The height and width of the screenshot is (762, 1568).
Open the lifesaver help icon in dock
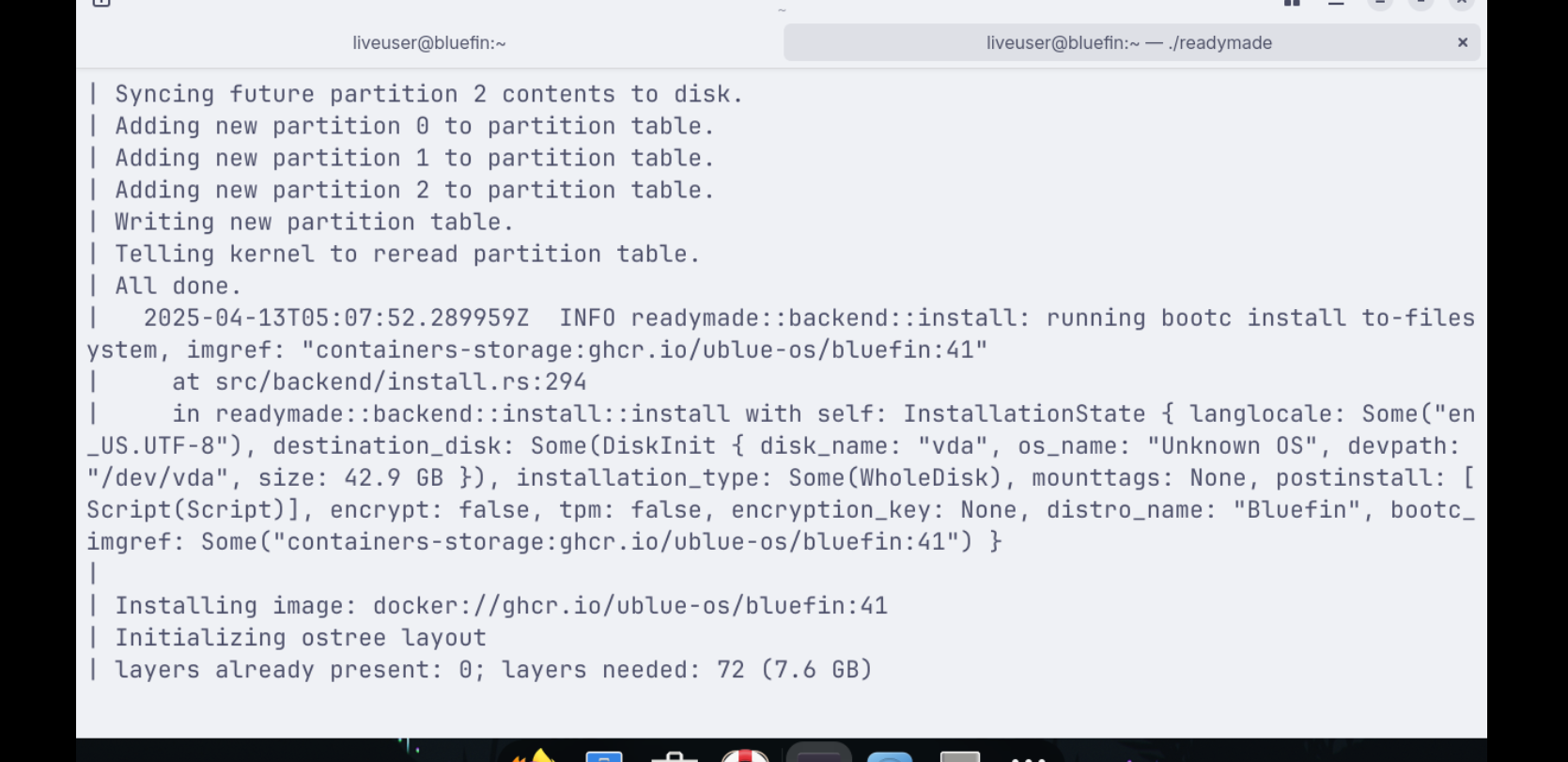745,756
